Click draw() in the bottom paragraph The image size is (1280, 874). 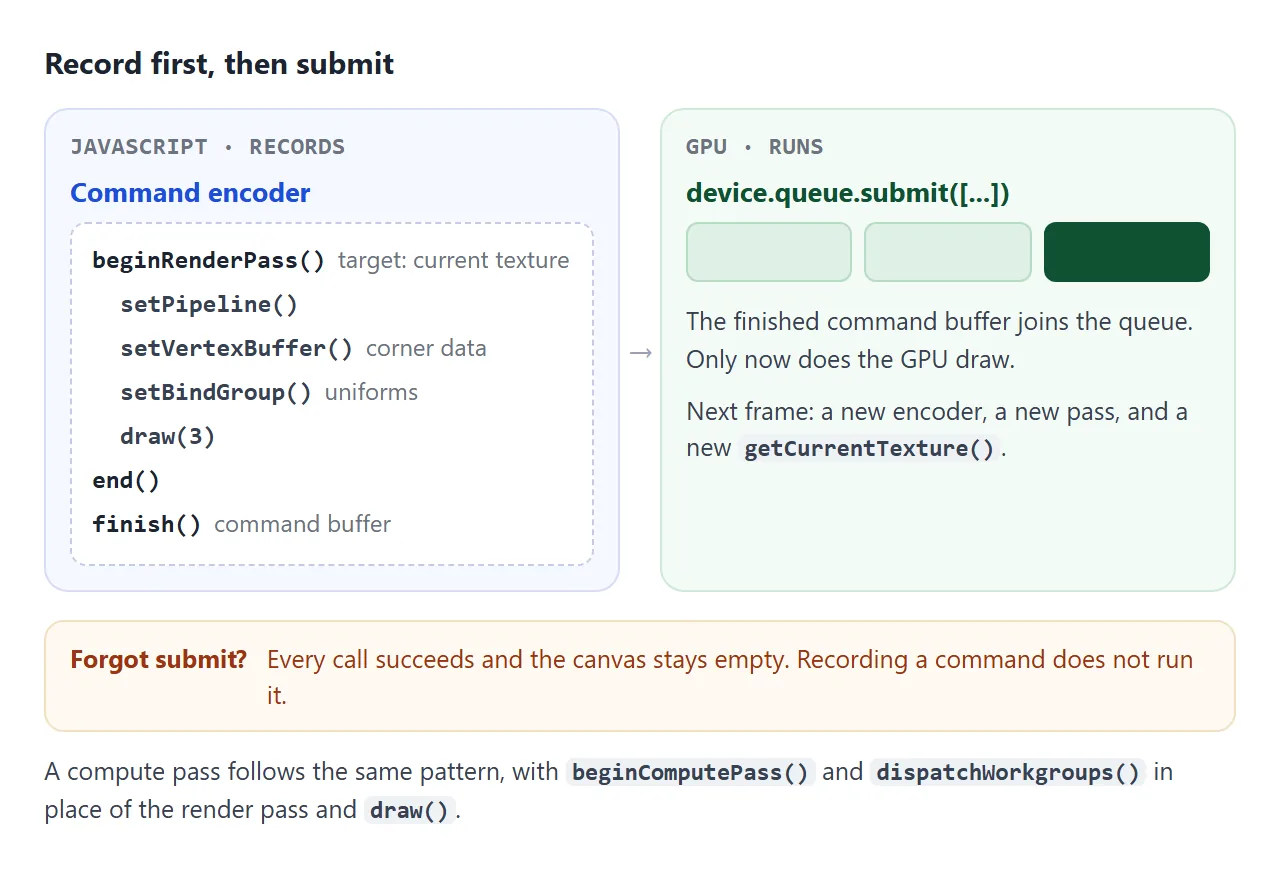pos(410,811)
